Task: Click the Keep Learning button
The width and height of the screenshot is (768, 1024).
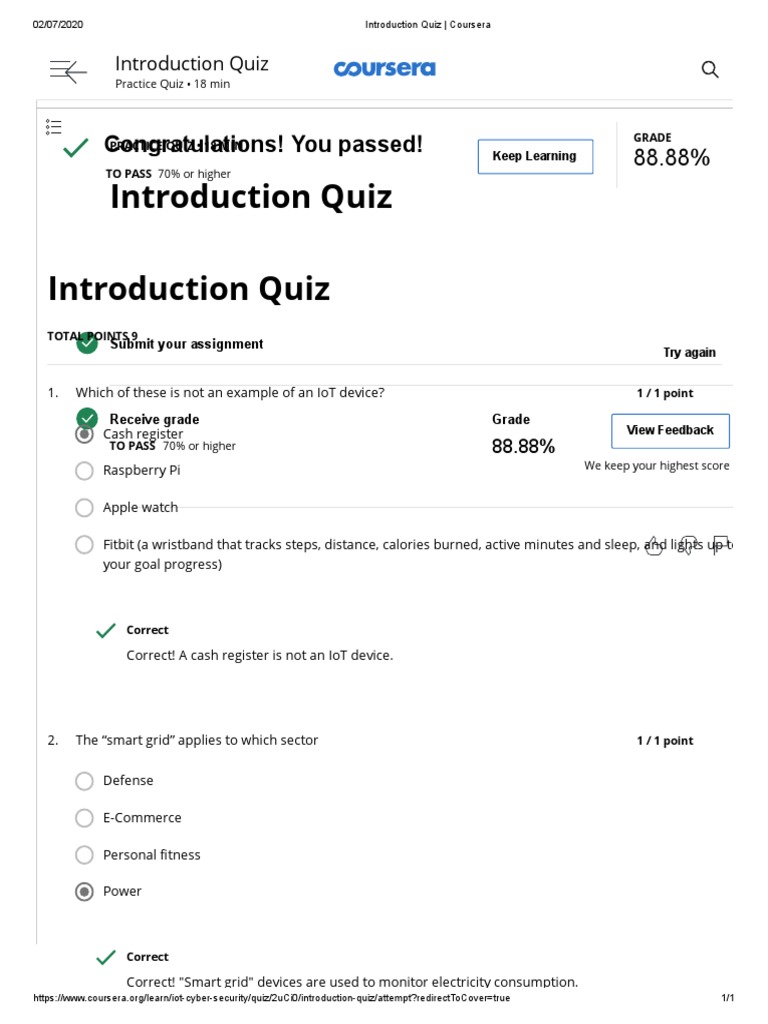Action: (535, 157)
